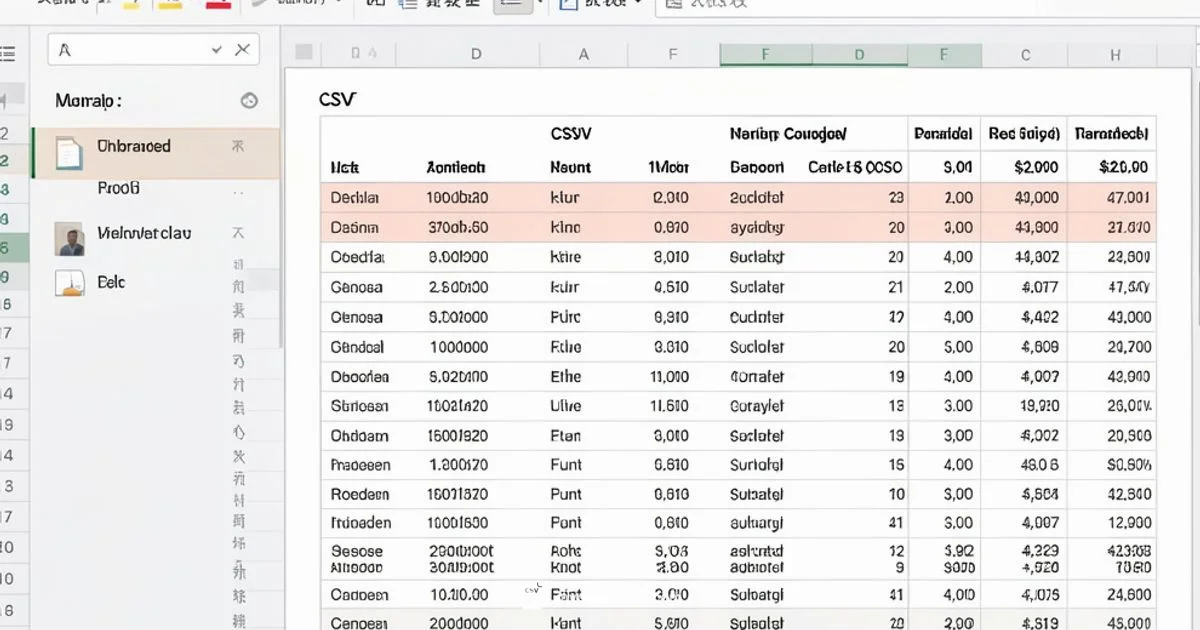1200x630 pixels.
Task: Open the name box dropdown arrow
Action: click(215, 48)
